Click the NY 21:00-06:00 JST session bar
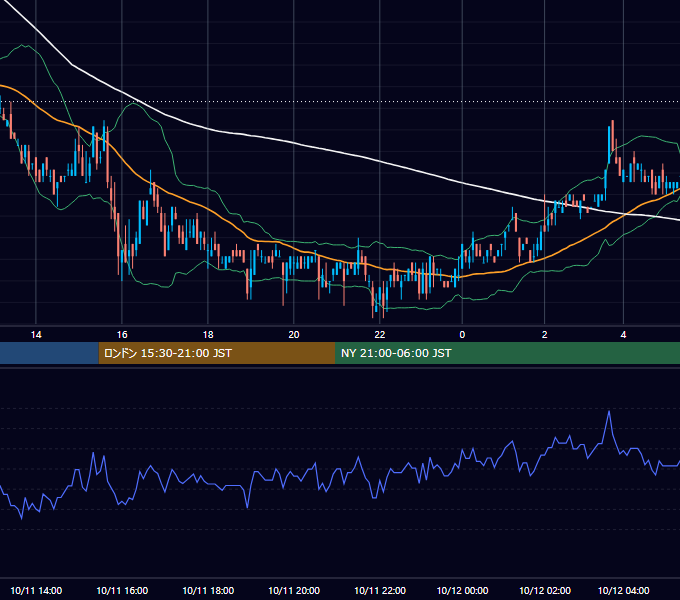The image size is (680, 600). 507,353
